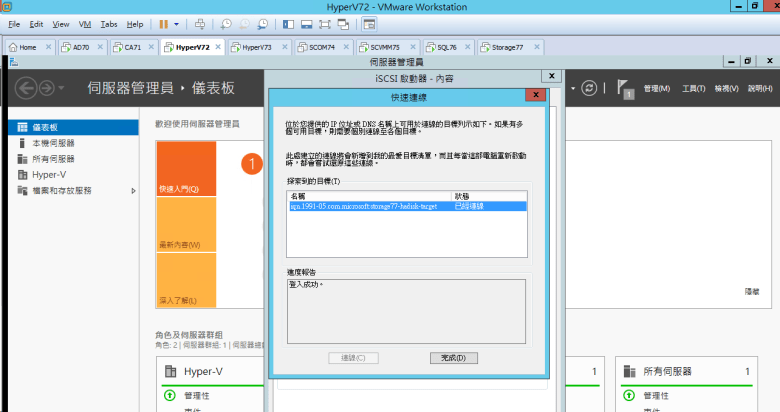
Task: Switch to the SCVMM75 tab
Action: 382,47
